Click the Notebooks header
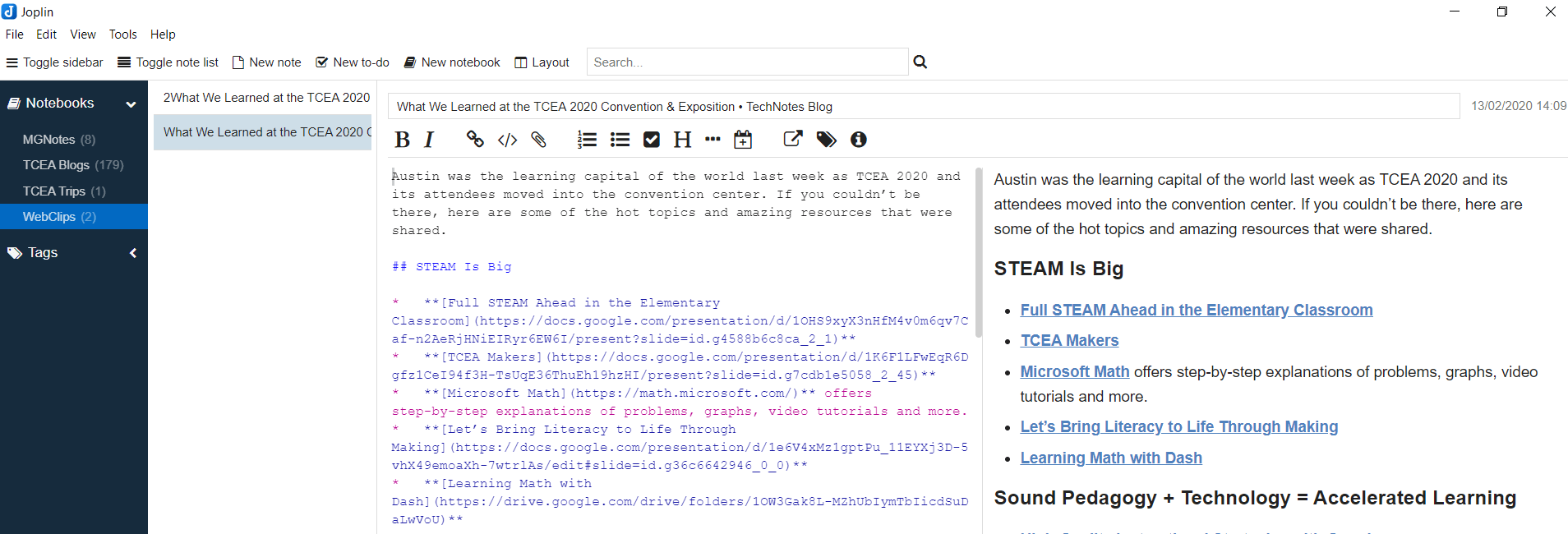This screenshot has height=534, width=1568. pos(60,104)
